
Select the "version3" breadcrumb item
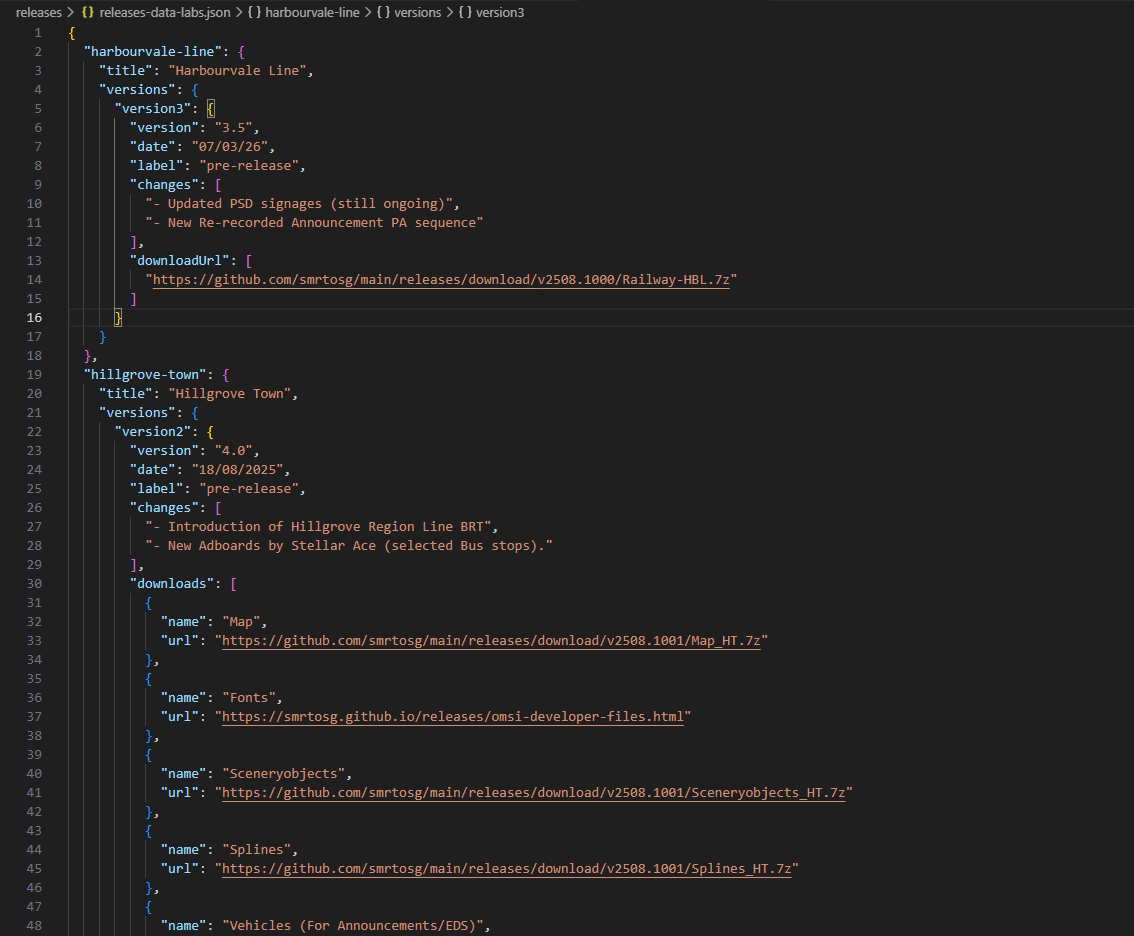[500, 13]
